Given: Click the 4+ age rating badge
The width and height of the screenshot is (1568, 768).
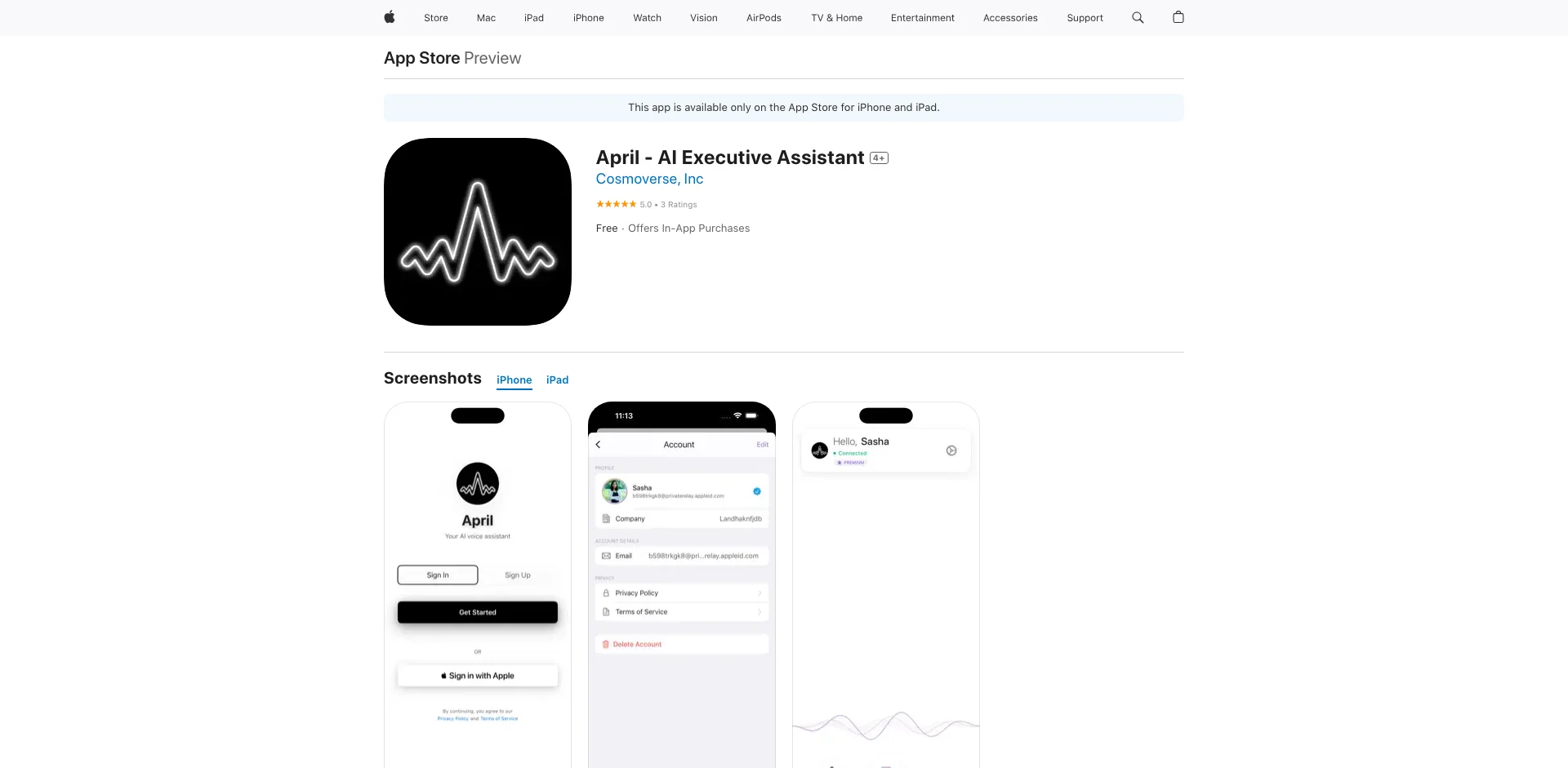Looking at the screenshot, I should point(879,158).
